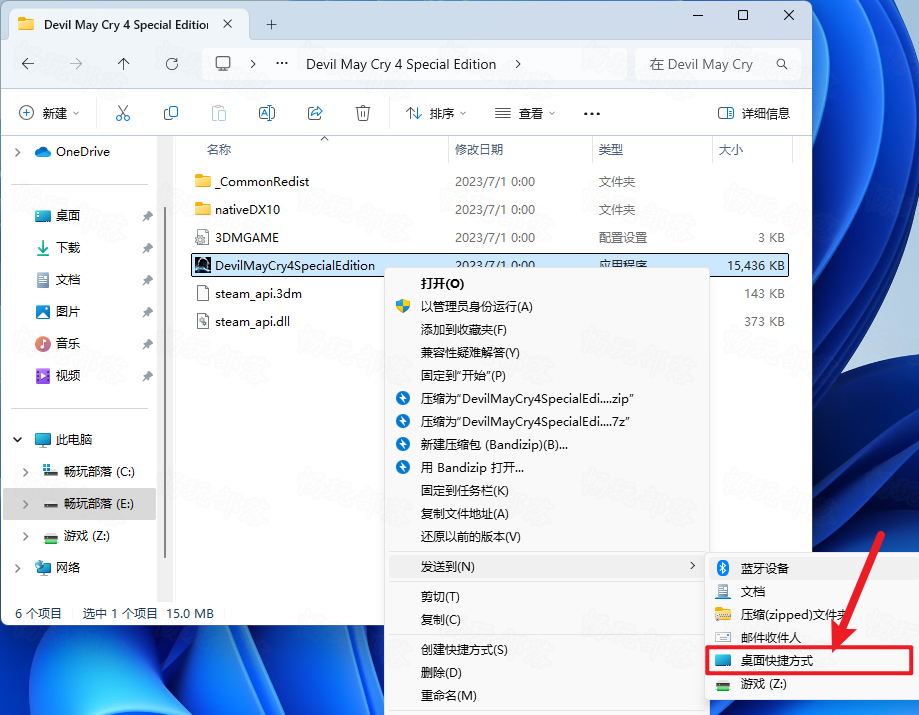Collapse the 此电脑 tree node
The image size is (919, 715).
click(18, 440)
